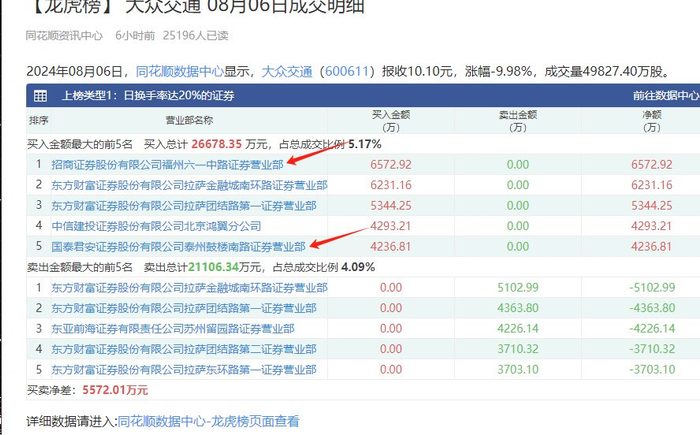Image resolution: width=700 pixels, height=435 pixels.
Task: Click the 卖出金额 column header
Action: coord(518,121)
